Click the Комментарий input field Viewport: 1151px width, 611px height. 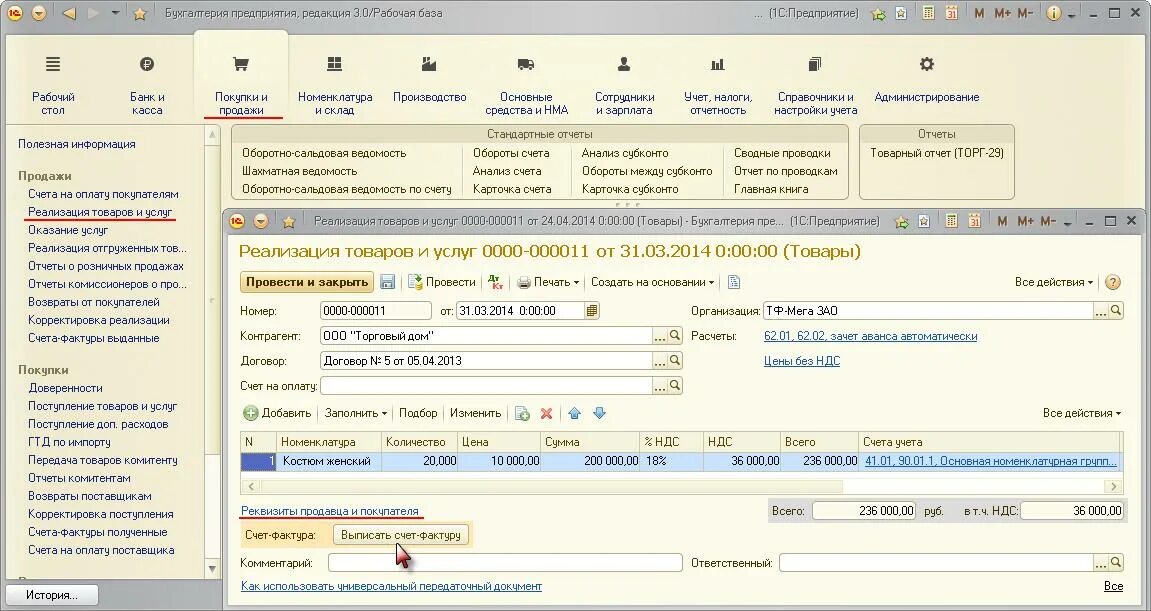505,563
